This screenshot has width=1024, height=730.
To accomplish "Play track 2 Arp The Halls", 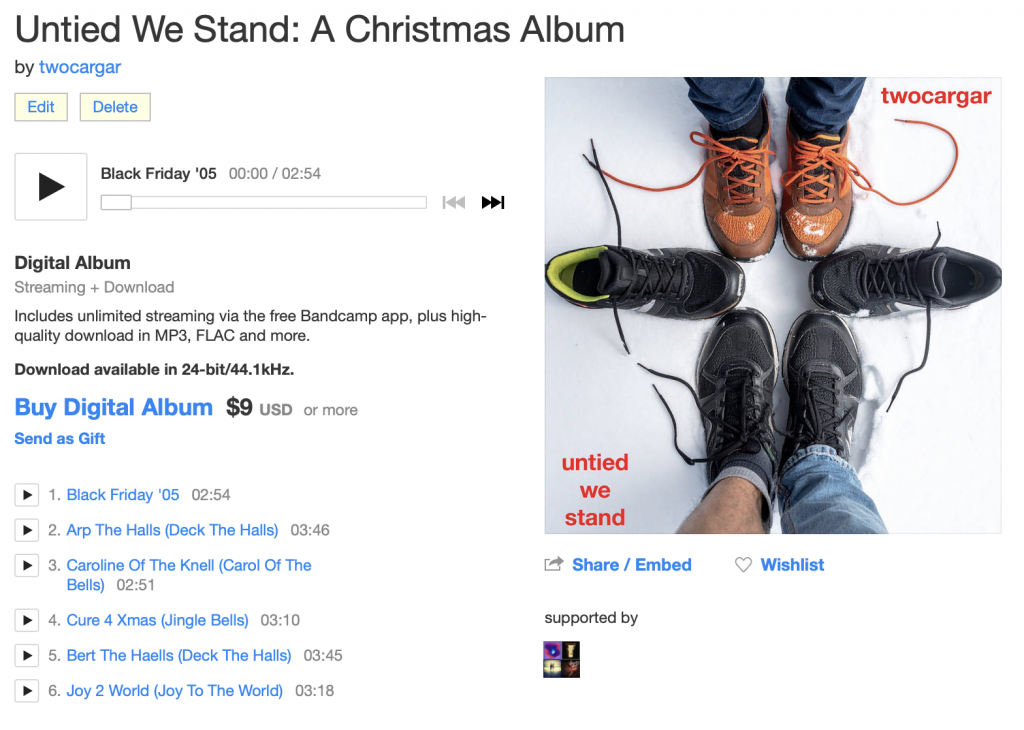I will [27, 530].
